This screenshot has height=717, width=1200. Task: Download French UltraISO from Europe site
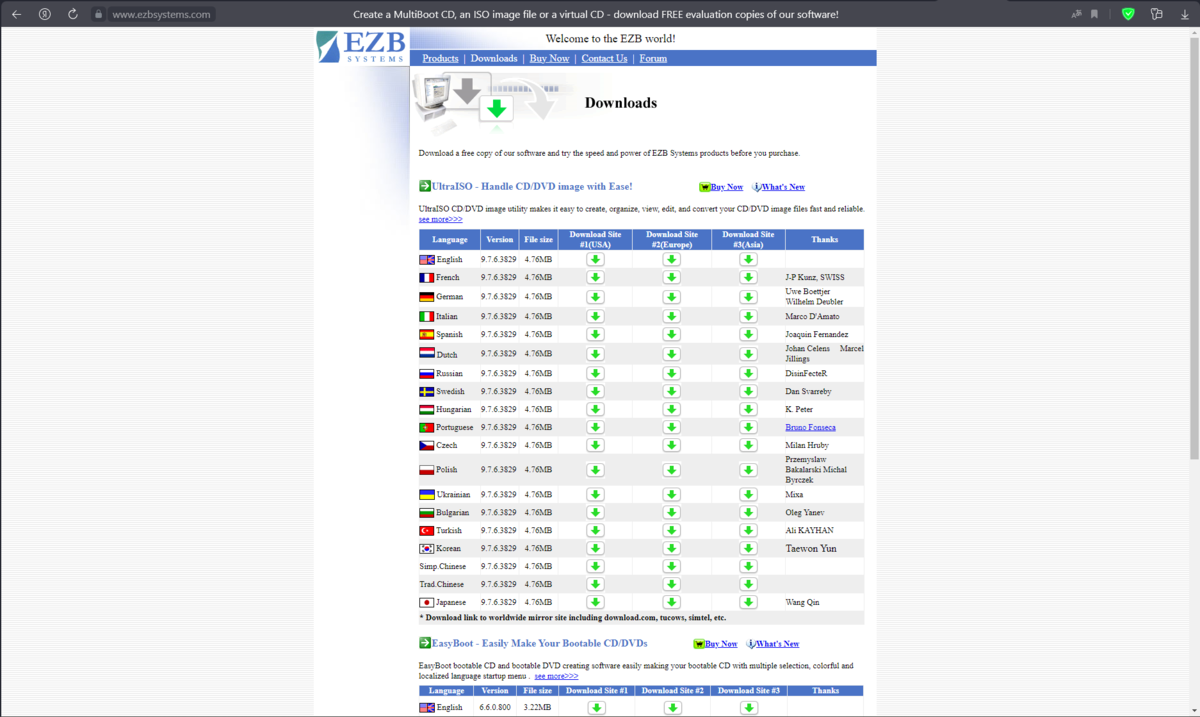coord(671,277)
